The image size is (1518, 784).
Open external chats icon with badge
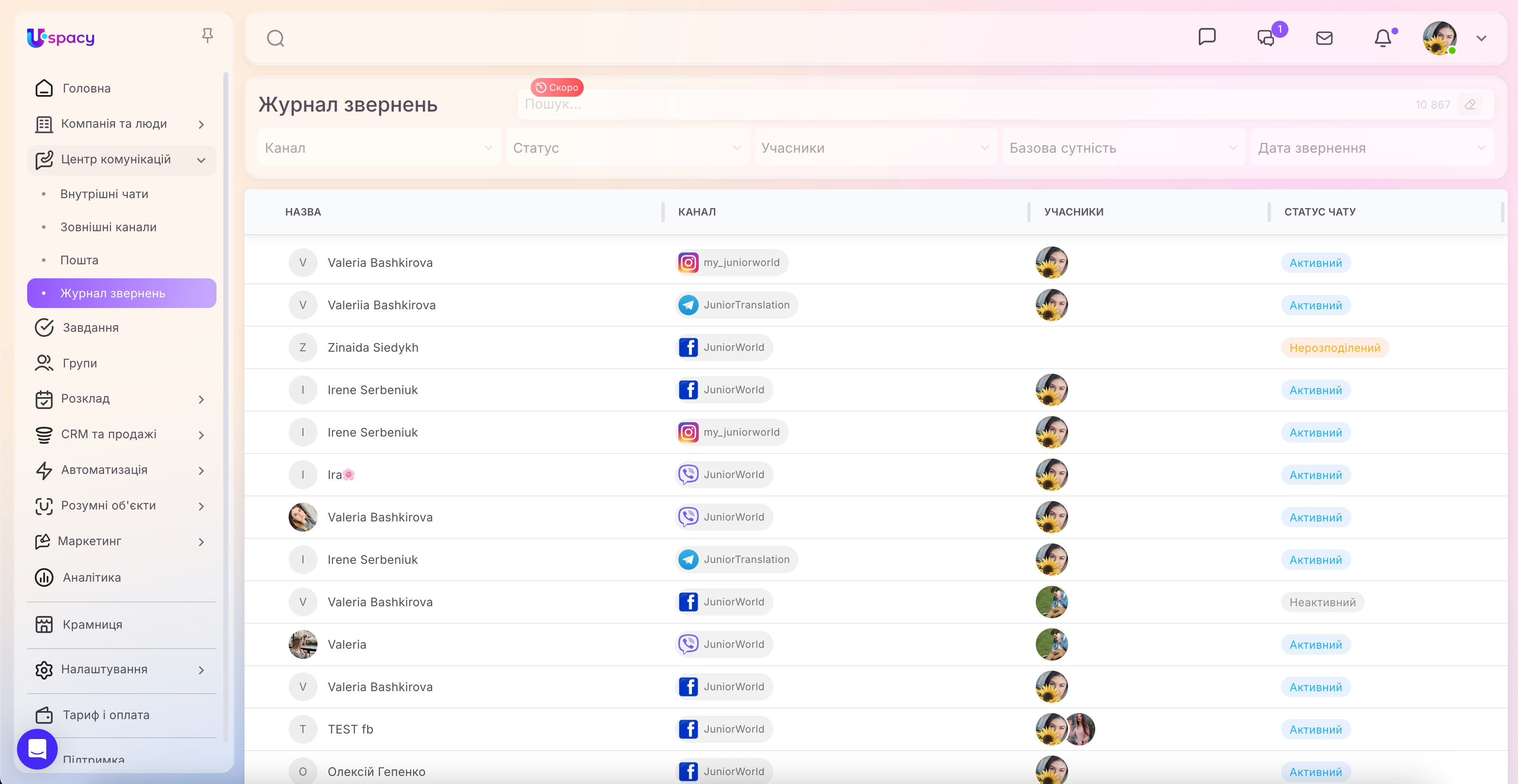tap(1265, 38)
